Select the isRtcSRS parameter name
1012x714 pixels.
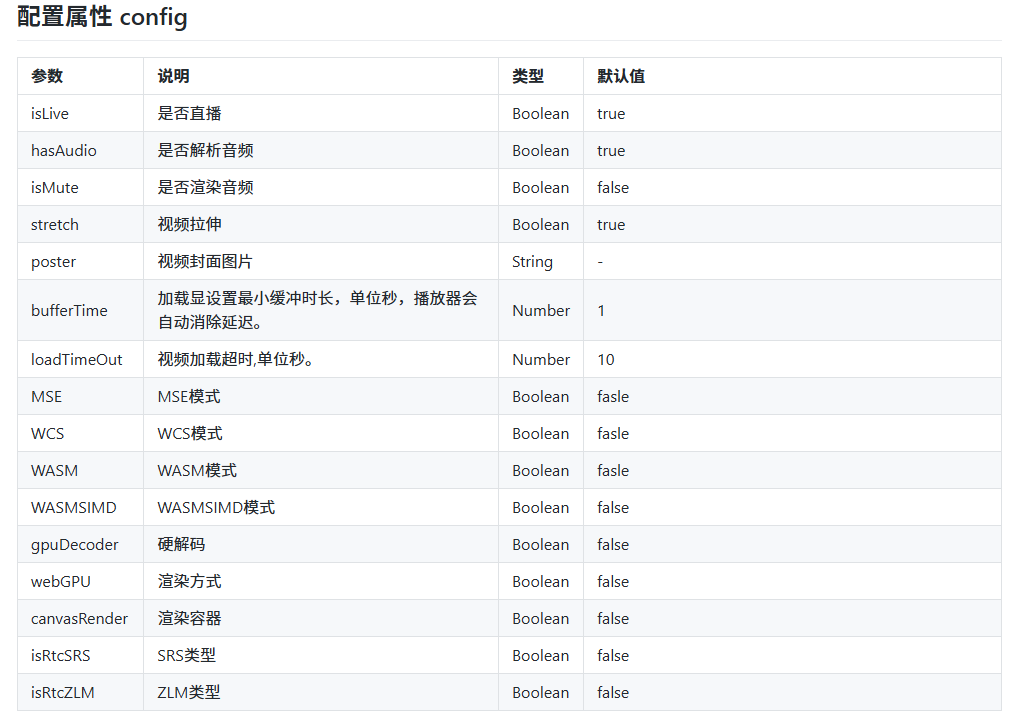pyautogui.click(x=55, y=655)
